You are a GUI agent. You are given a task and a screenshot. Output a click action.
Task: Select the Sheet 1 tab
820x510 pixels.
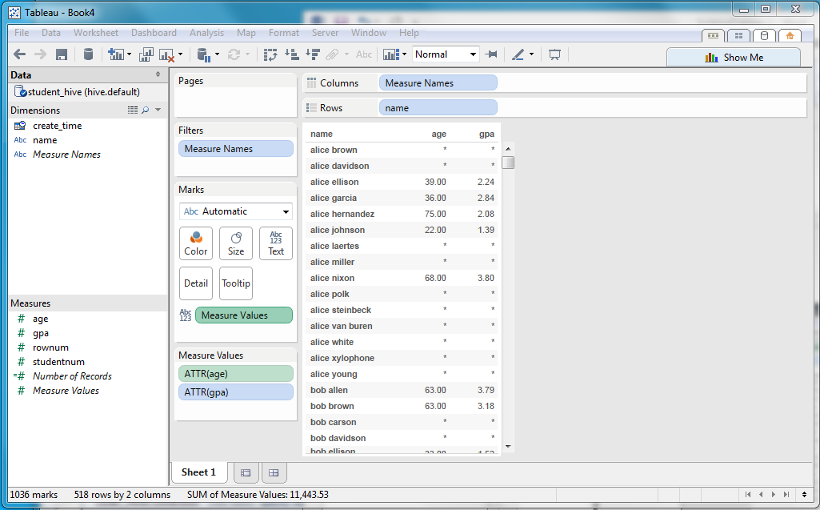click(x=199, y=472)
